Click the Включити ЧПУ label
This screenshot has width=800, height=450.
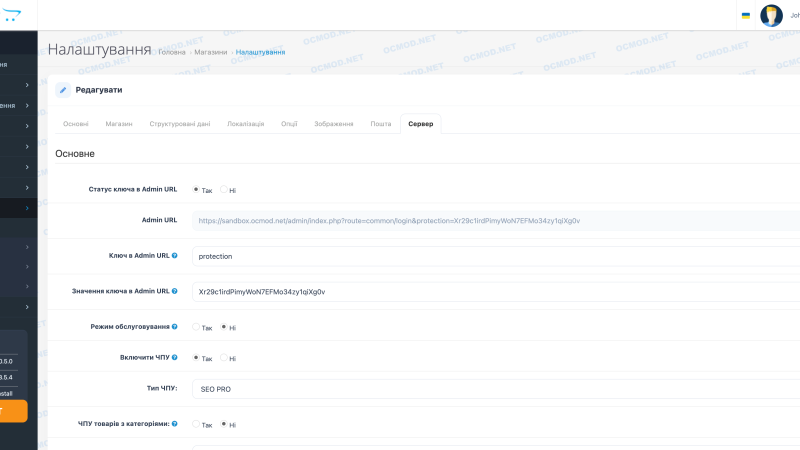145,358
